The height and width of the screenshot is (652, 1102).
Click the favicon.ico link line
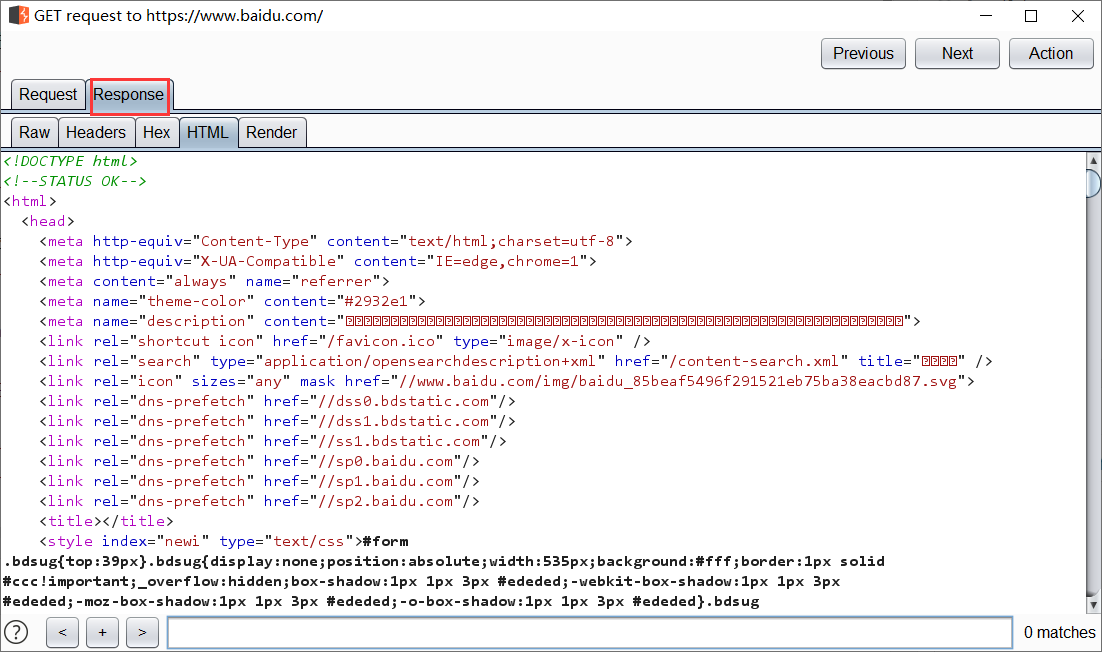tap(345, 341)
